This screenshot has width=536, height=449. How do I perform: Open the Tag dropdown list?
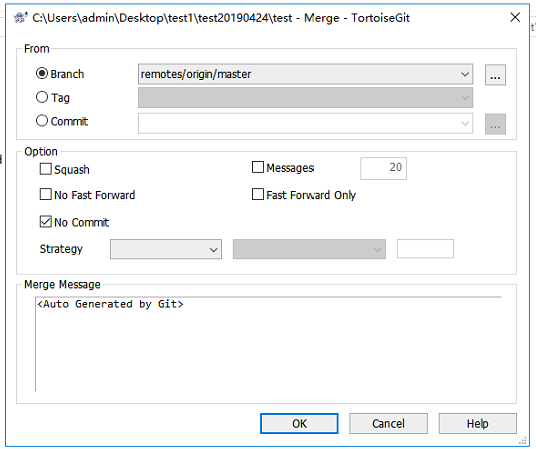305,97
